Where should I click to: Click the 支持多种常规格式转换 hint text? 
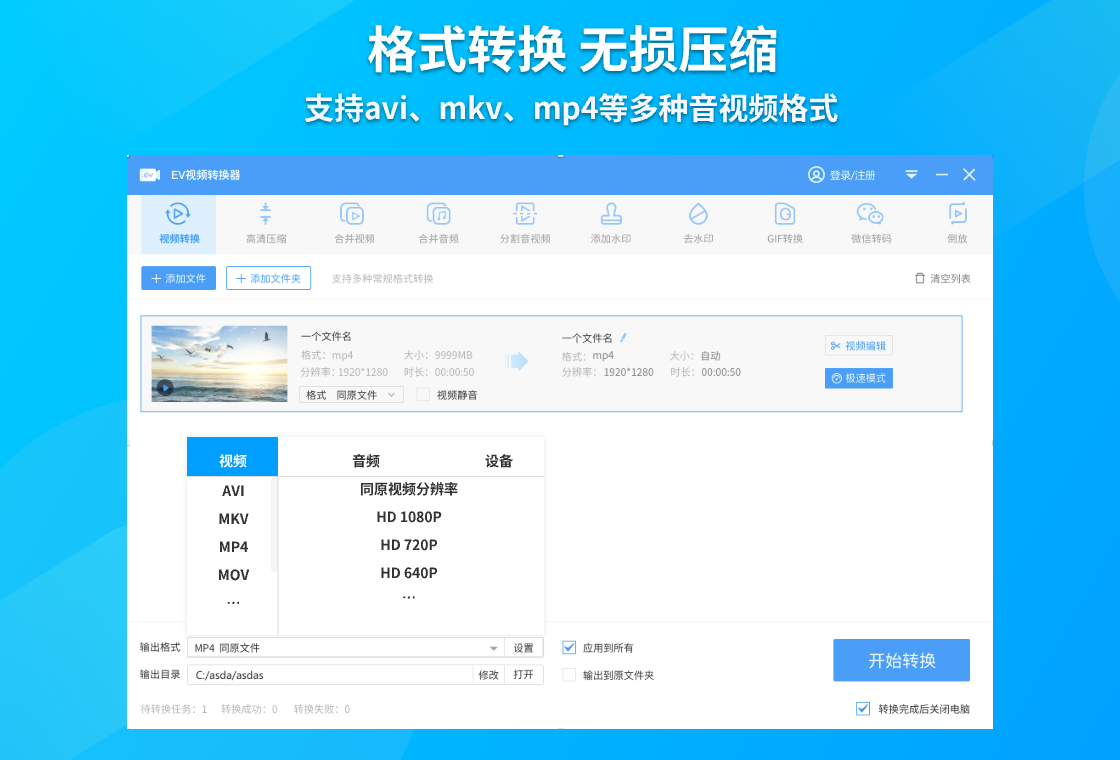click(382, 279)
